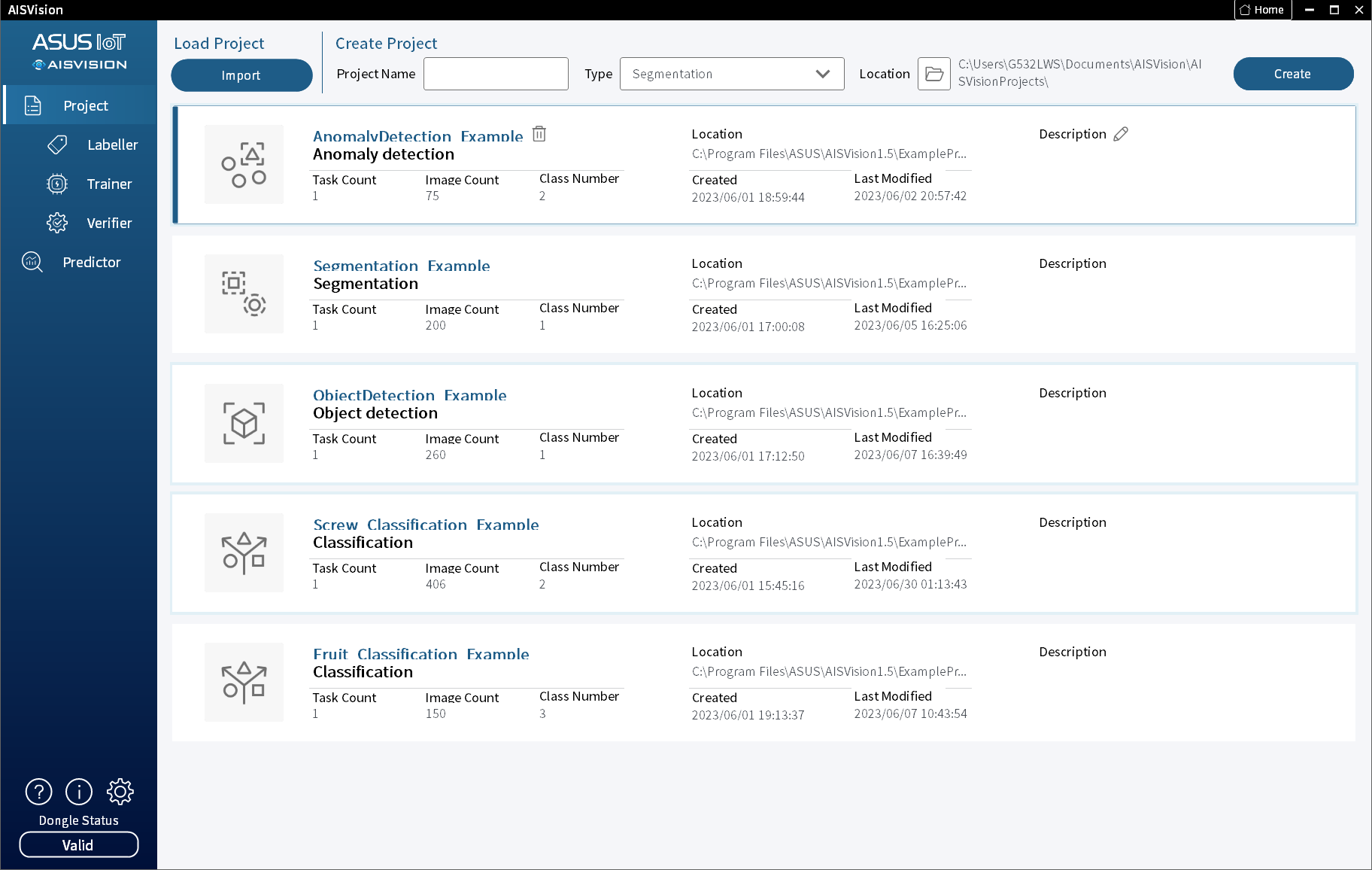Click the Create Project heading
The height and width of the screenshot is (870, 1372).
[x=387, y=44]
